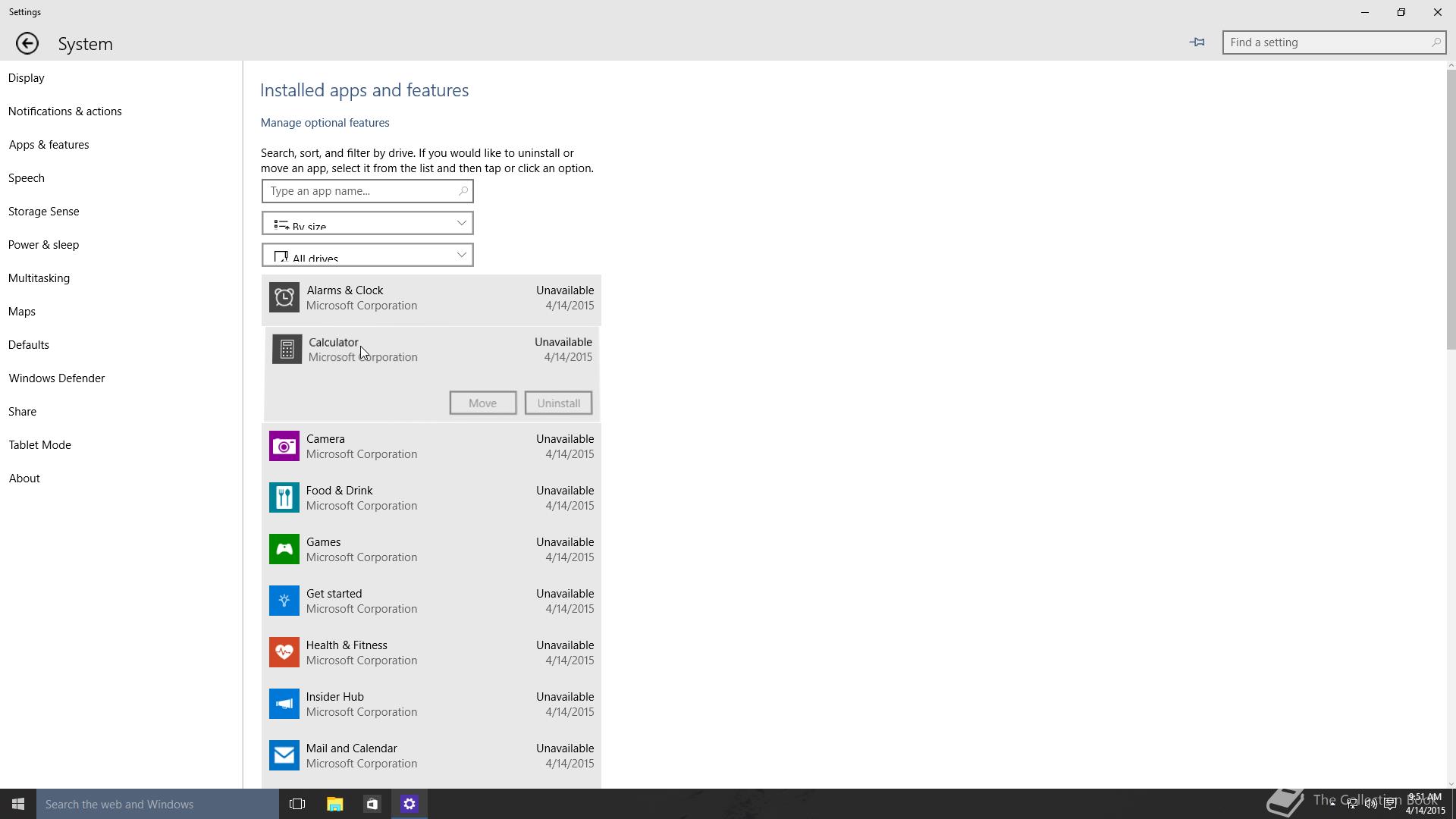Click Manage optional features link
Viewport: 1456px width, 819px height.
coord(325,123)
